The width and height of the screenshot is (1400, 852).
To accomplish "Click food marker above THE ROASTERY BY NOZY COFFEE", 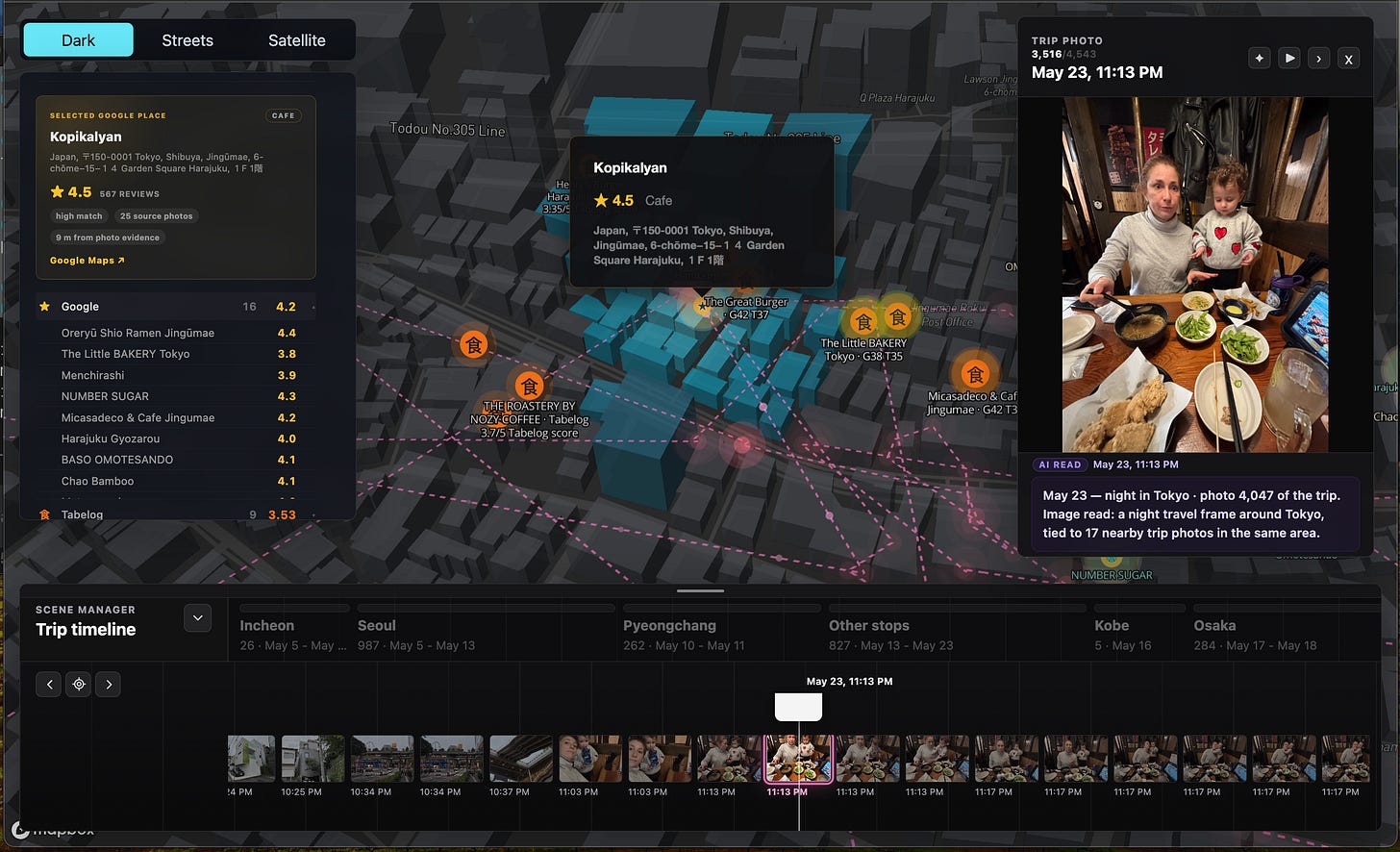I will [529, 387].
